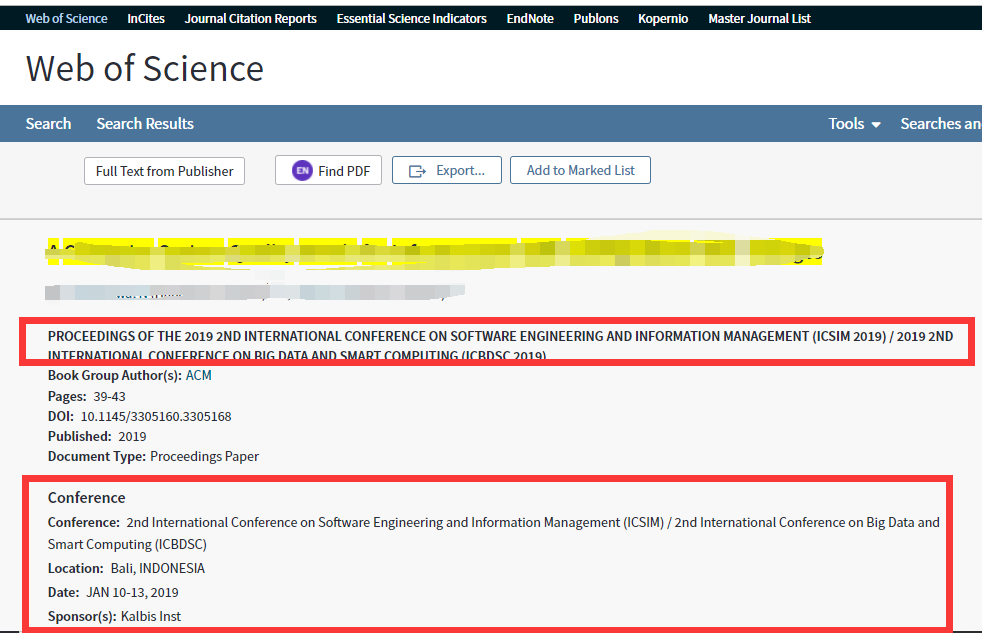Click the export arrow icon
The image size is (982, 633).
417,171
